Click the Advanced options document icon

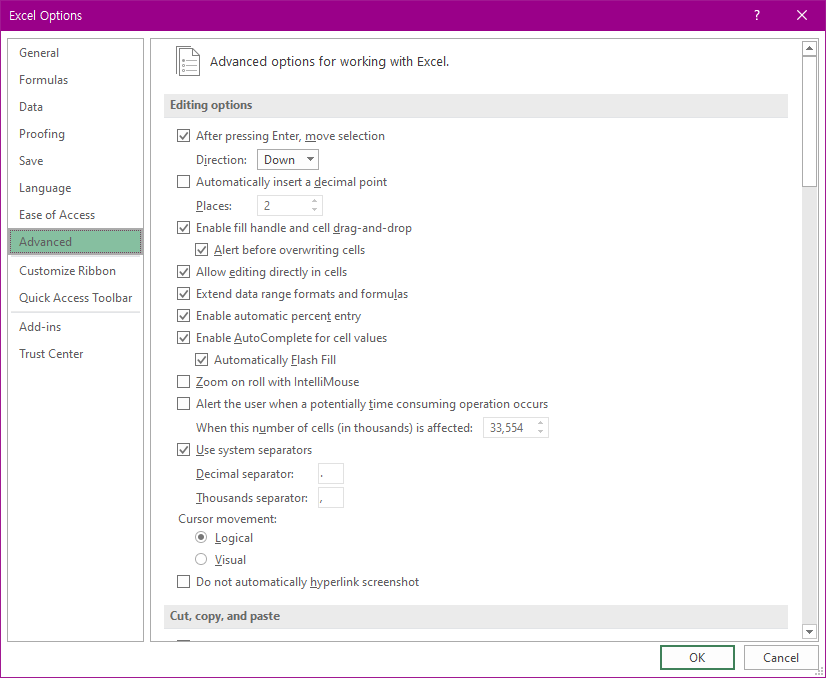(188, 61)
